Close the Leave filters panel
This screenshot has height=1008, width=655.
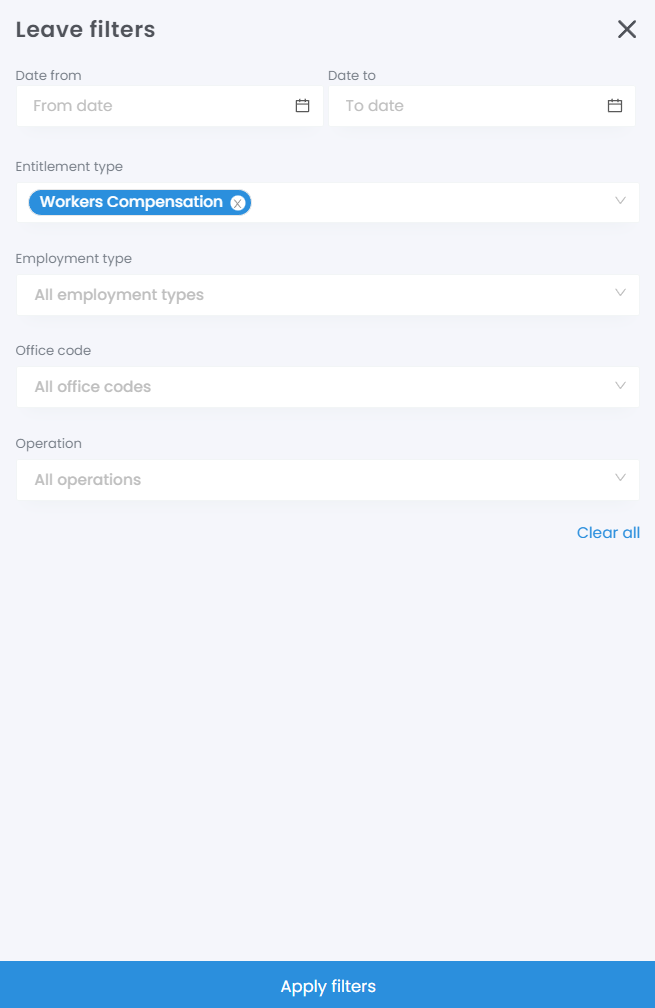(627, 29)
